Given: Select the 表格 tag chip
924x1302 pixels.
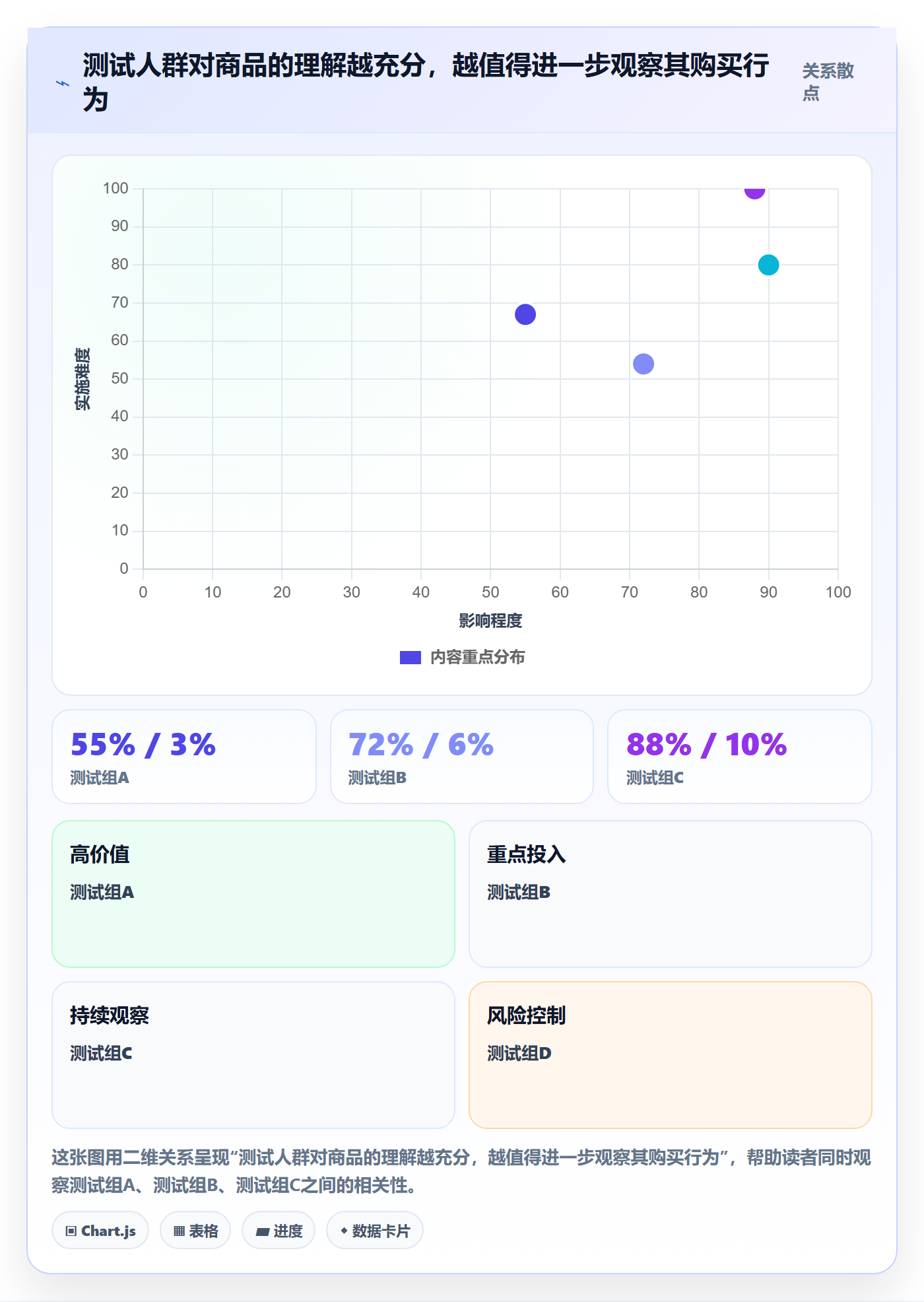Looking at the screenshot, I should coord(195,1231).
